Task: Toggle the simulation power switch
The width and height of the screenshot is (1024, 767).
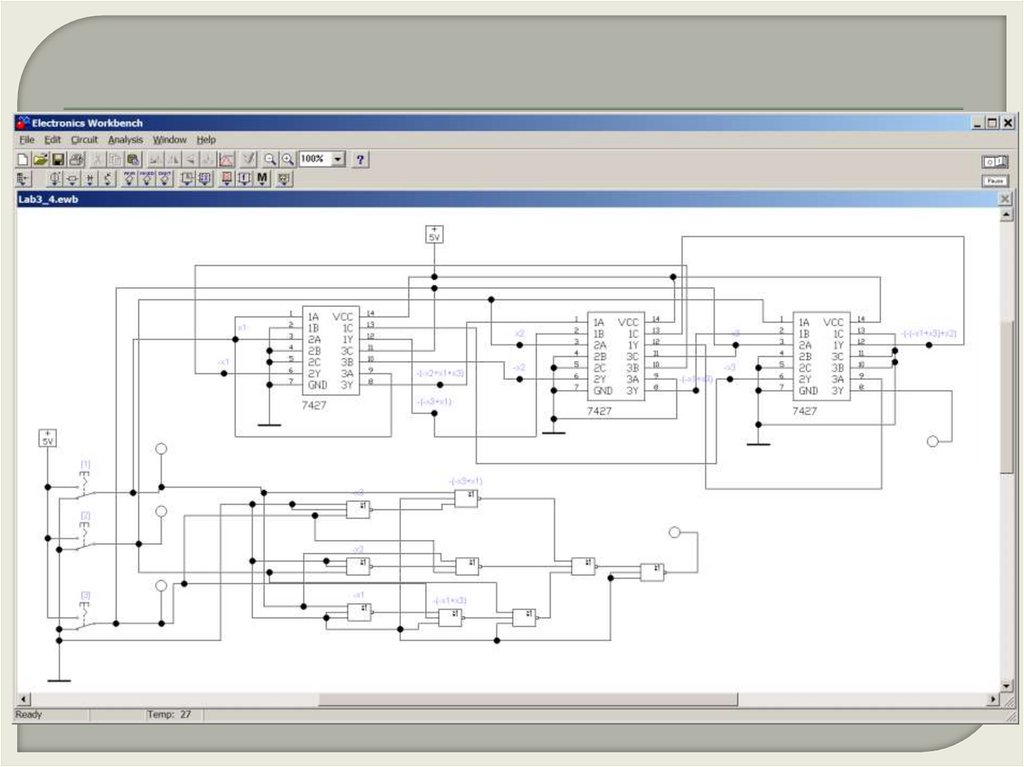Action: [x=995, y=161]
